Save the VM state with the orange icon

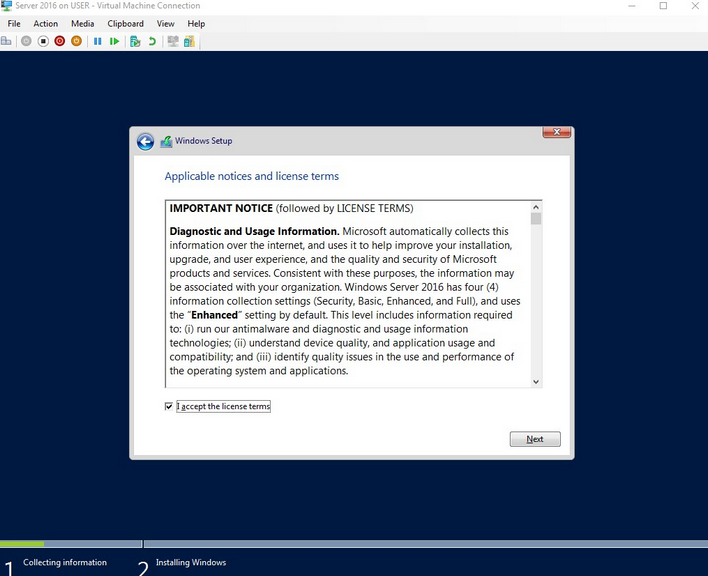click(x=76, y=42)
